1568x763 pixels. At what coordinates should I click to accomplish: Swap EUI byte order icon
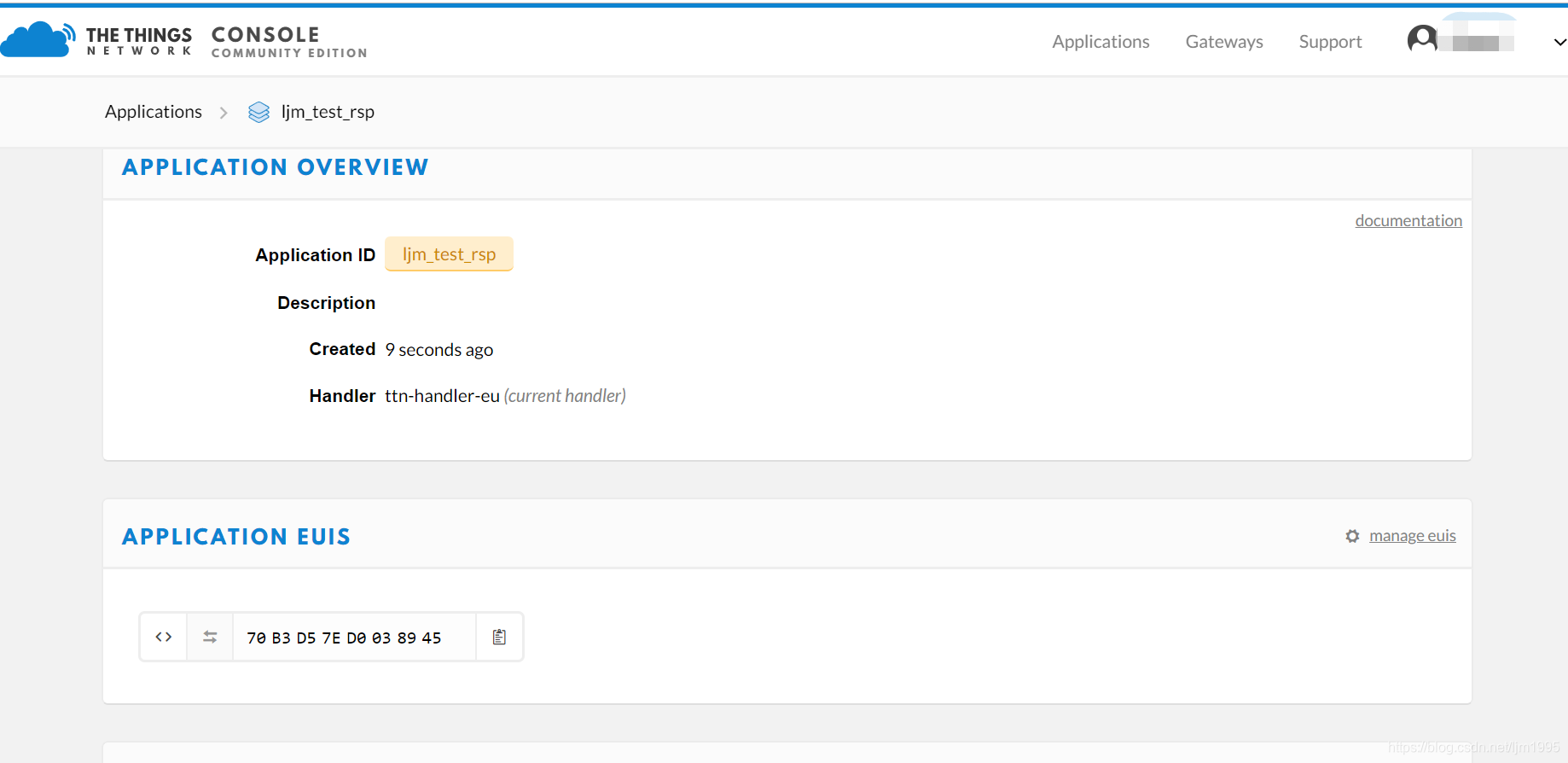click(x=210, y=637)
